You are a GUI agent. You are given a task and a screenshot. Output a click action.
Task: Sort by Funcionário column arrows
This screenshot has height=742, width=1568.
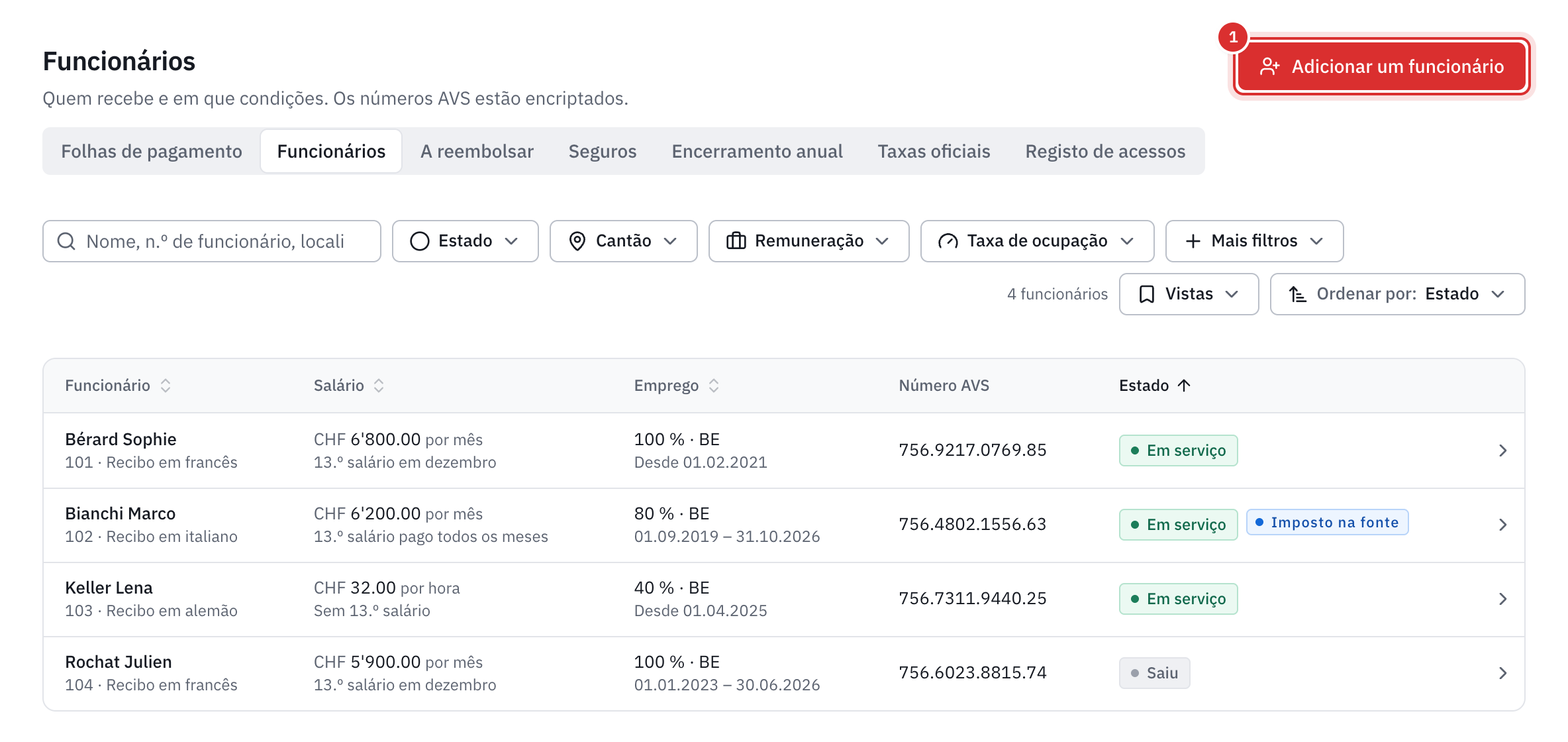[x=166, y=386]
